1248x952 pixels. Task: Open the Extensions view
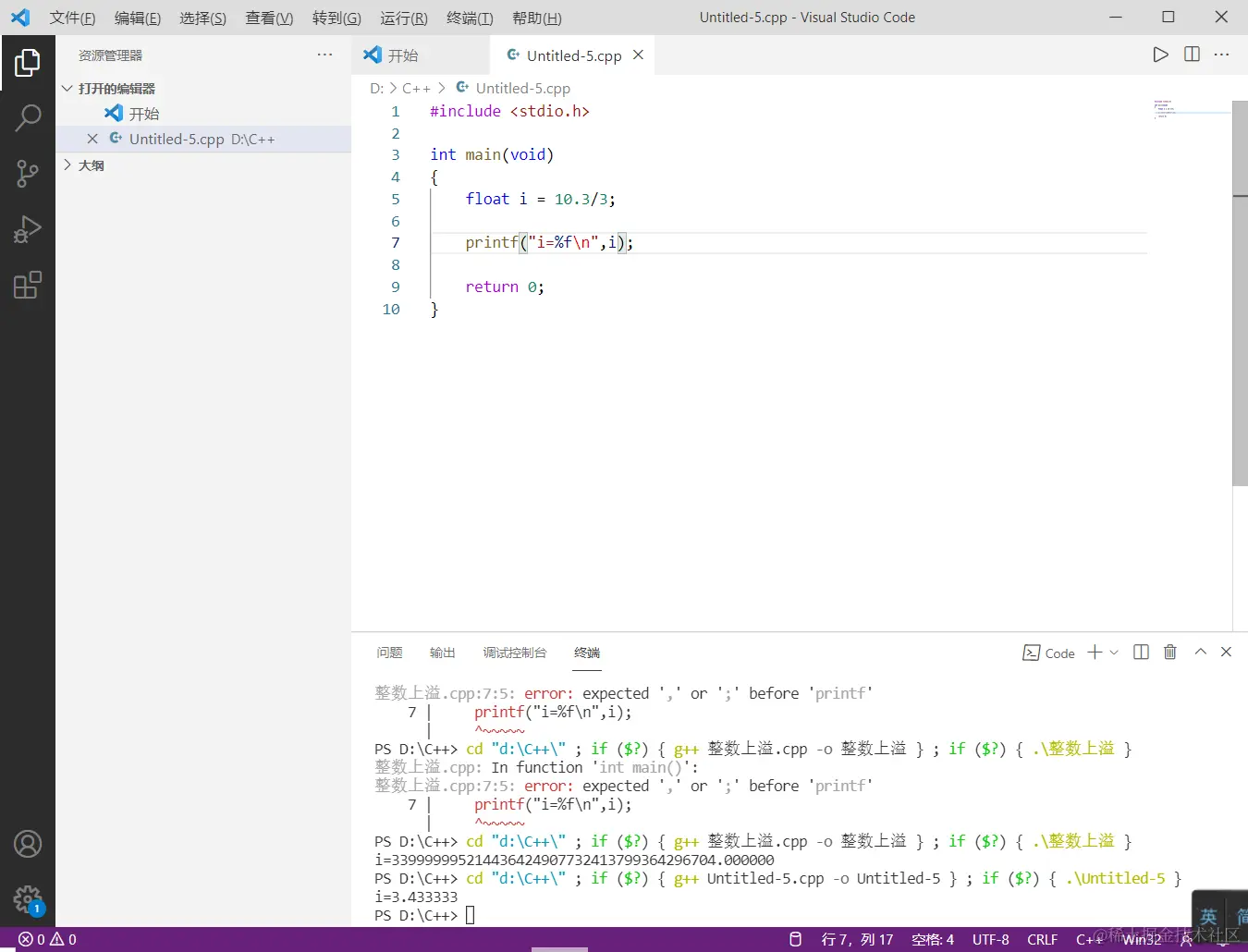(28, 285)
